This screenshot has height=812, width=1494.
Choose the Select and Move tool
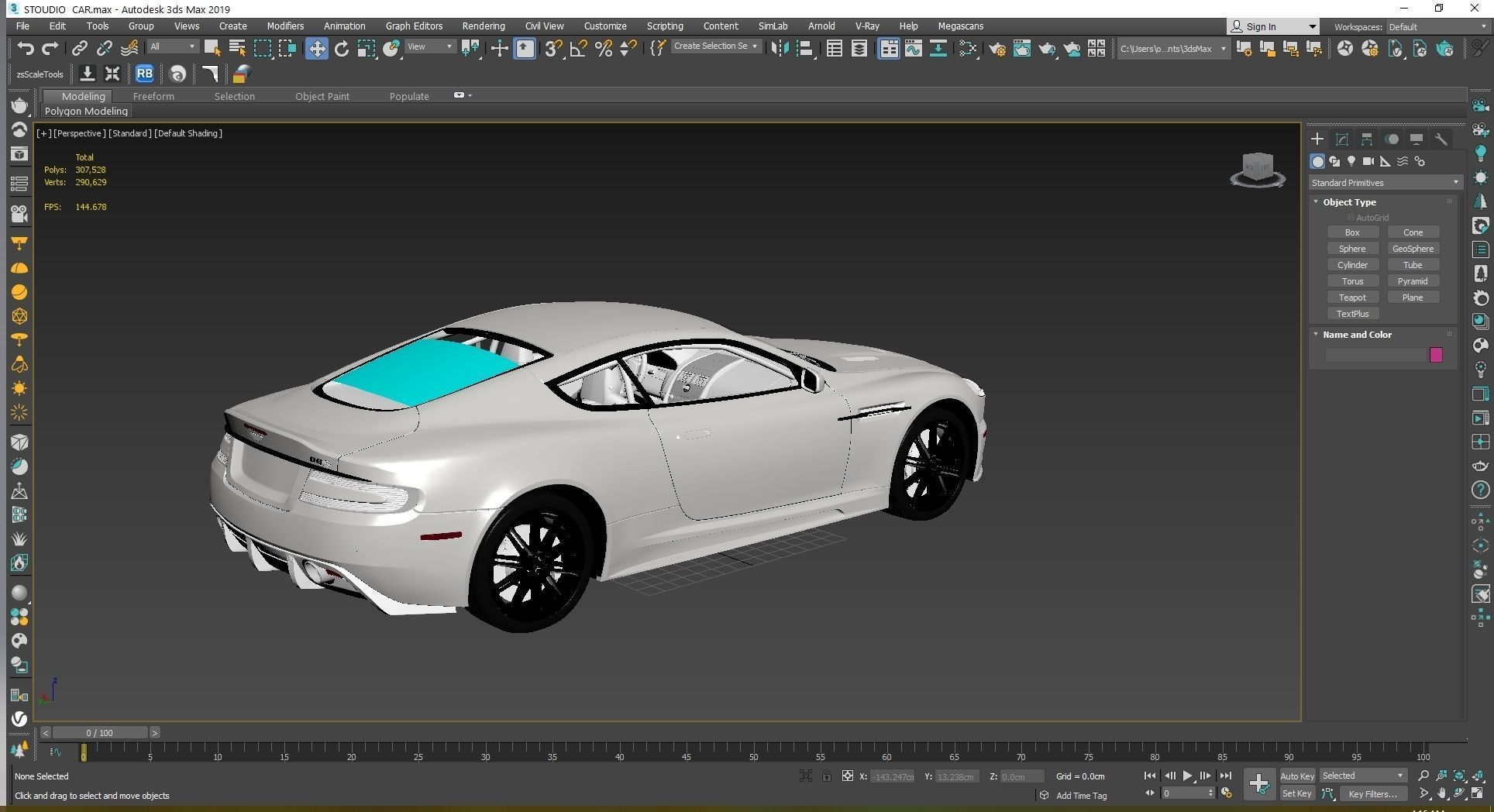316,49
